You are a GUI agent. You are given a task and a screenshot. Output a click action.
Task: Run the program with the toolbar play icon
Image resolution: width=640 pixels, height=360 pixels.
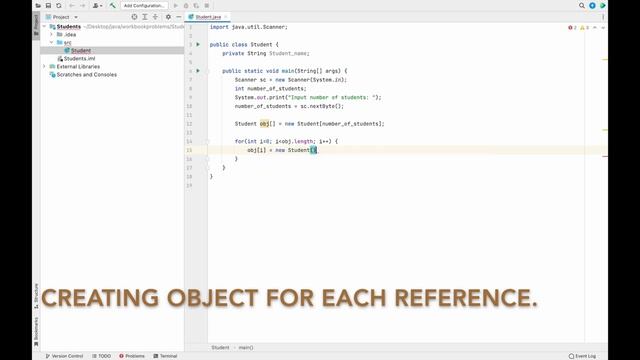coord(176,6)
